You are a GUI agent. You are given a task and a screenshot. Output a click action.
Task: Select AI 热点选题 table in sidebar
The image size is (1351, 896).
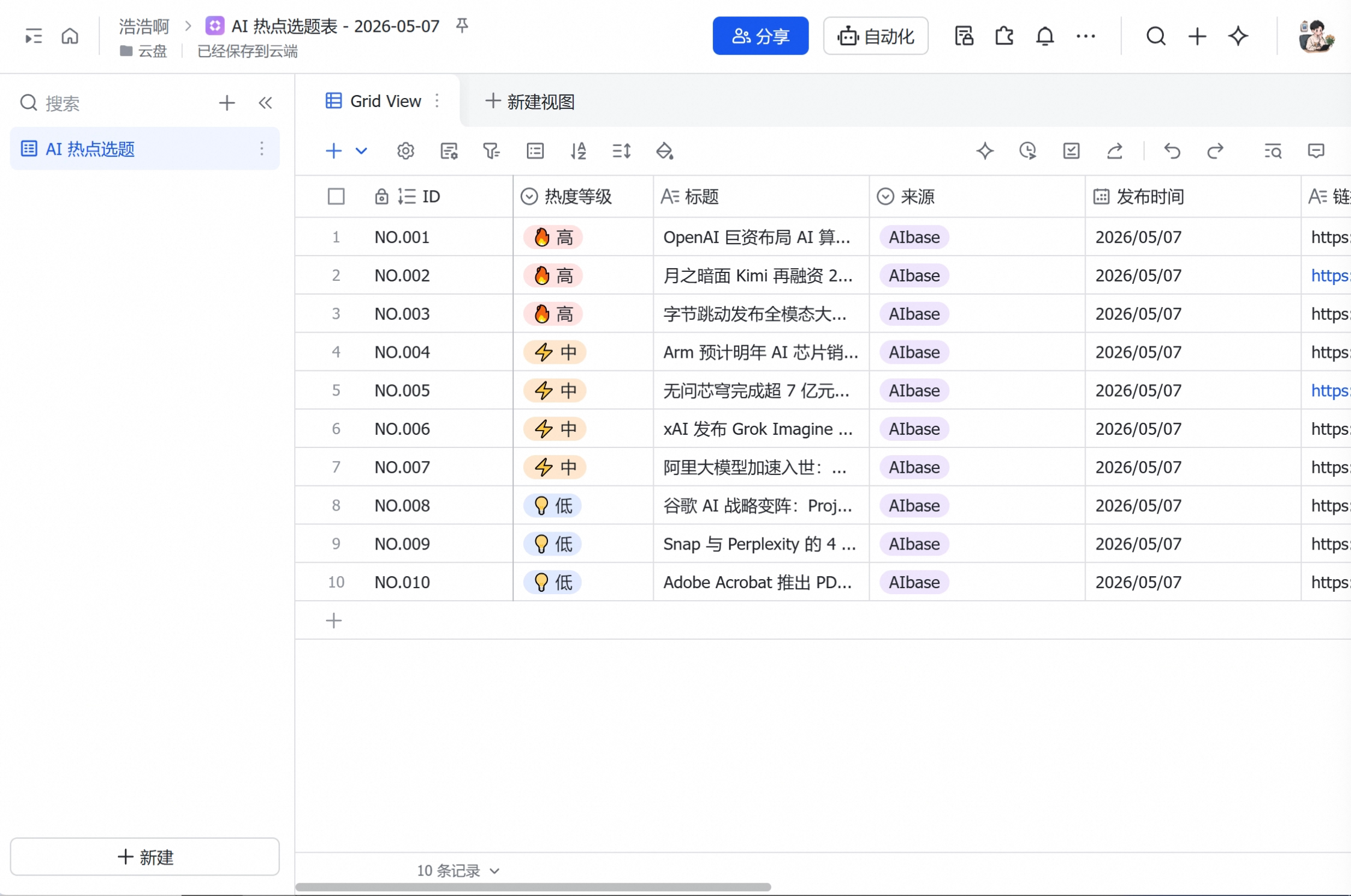[x=145, y=149]
